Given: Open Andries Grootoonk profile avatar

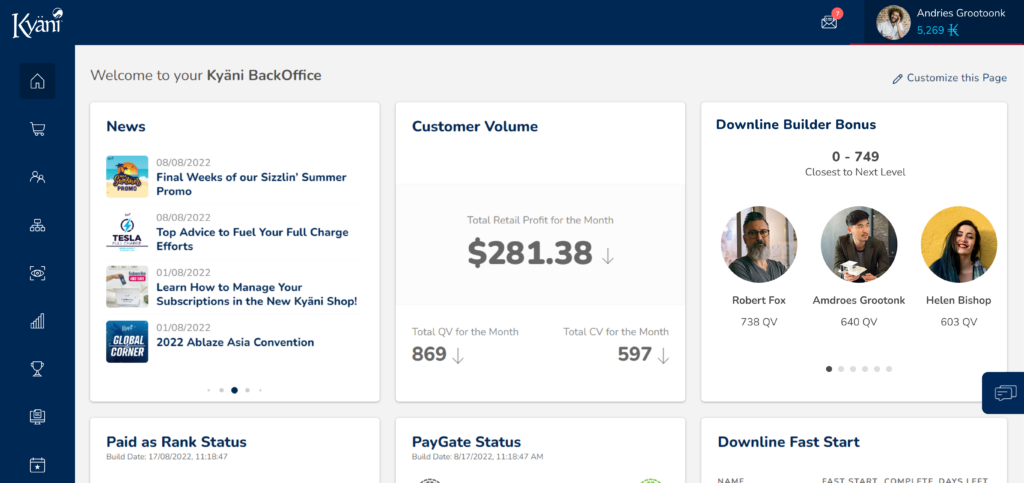Looking at the screenshot, I should (x=893, y=23).
